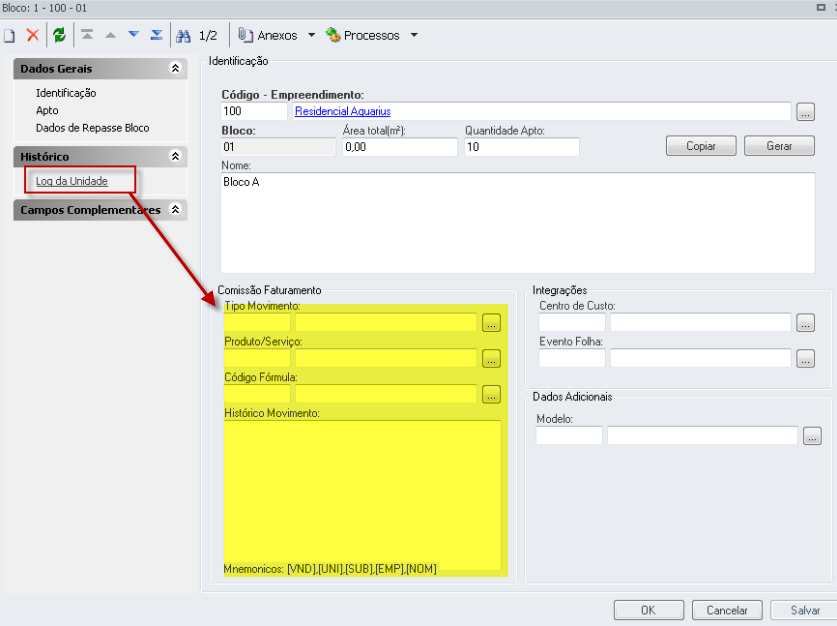Select Dados de Repasse Bloco item

92,128
